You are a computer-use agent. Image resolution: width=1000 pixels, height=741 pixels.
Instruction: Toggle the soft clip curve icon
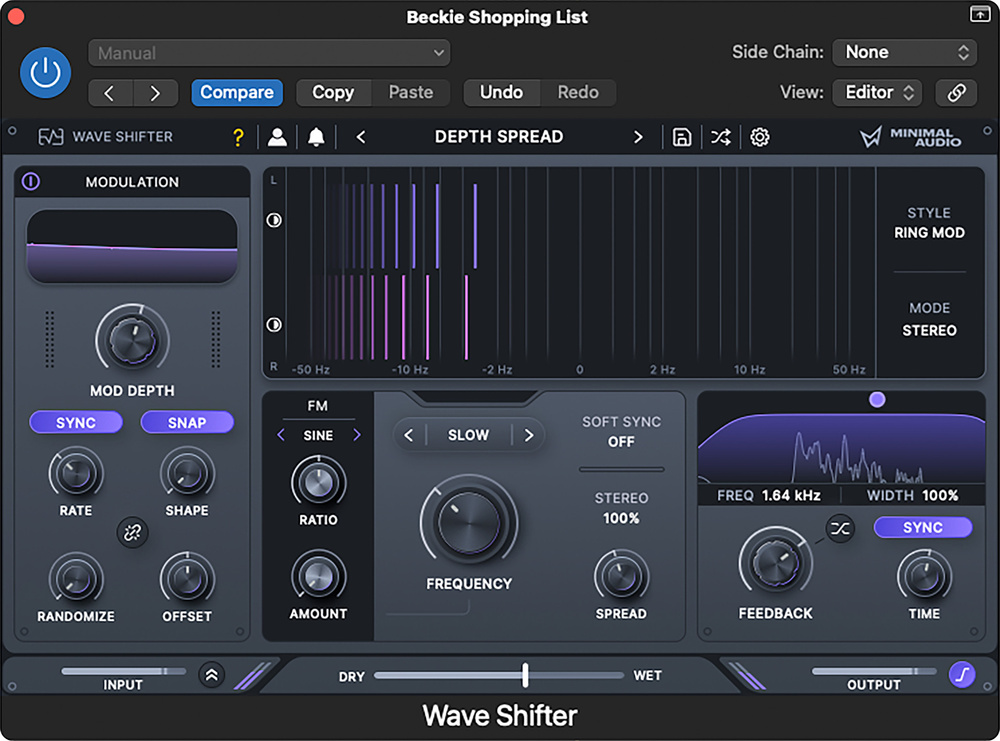[962, 675]
